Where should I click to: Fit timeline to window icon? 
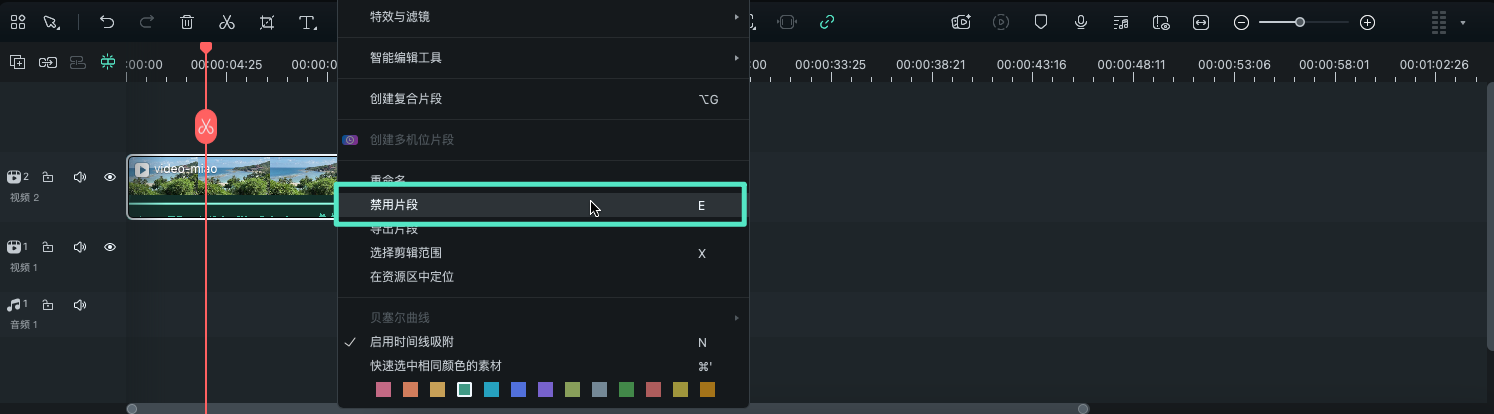1201,22
